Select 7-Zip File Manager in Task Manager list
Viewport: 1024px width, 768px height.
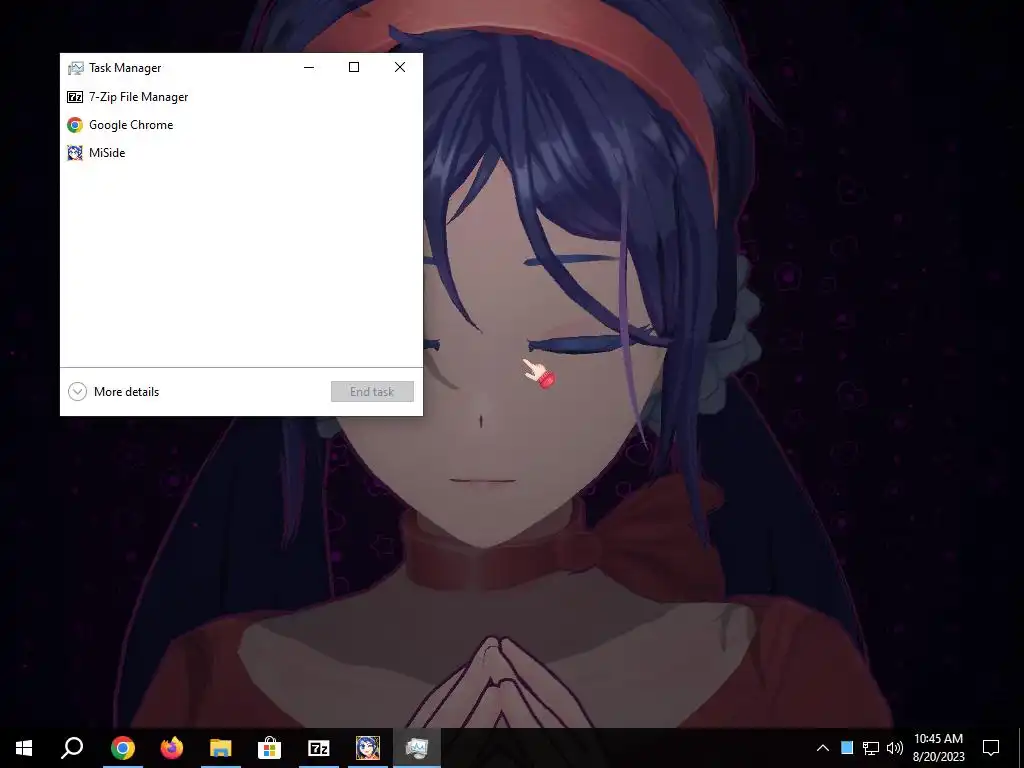(x=241, y=97)
